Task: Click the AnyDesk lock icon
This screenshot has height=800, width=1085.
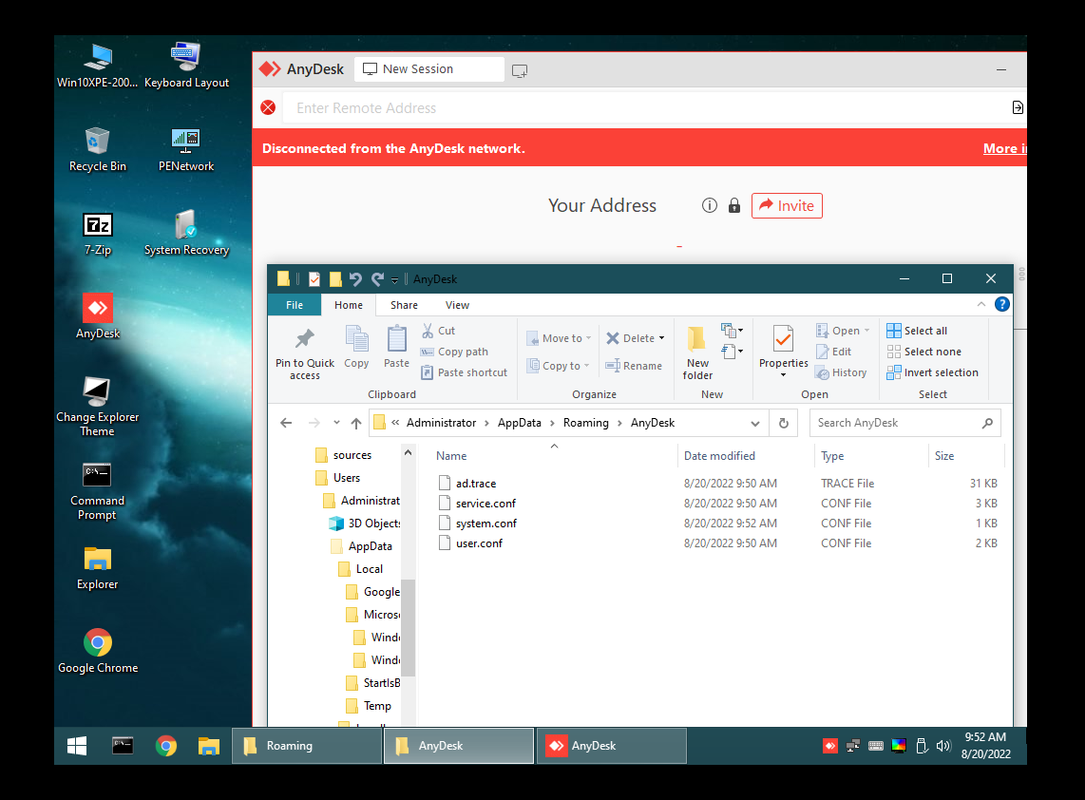Action: tap(734, 206)
